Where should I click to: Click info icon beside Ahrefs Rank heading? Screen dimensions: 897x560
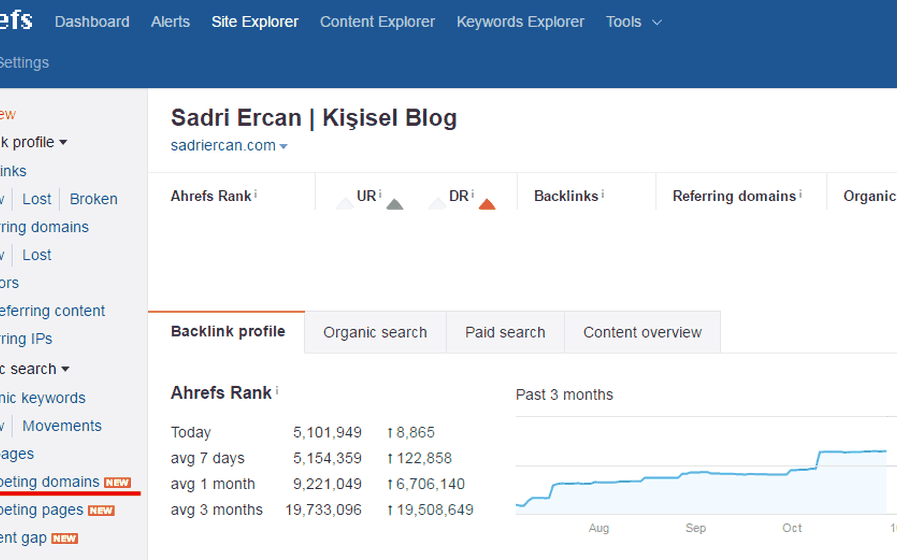click(x=277, y=391)
